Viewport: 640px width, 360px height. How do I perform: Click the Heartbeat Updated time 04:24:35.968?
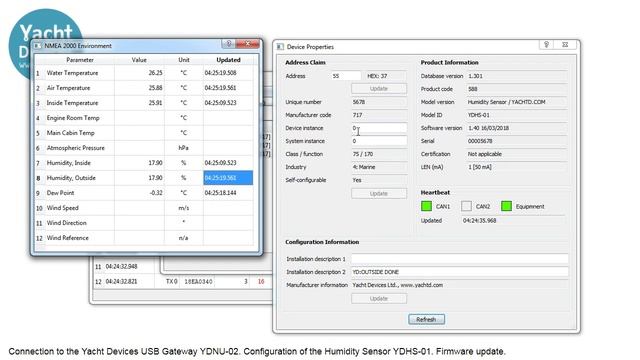479,220
